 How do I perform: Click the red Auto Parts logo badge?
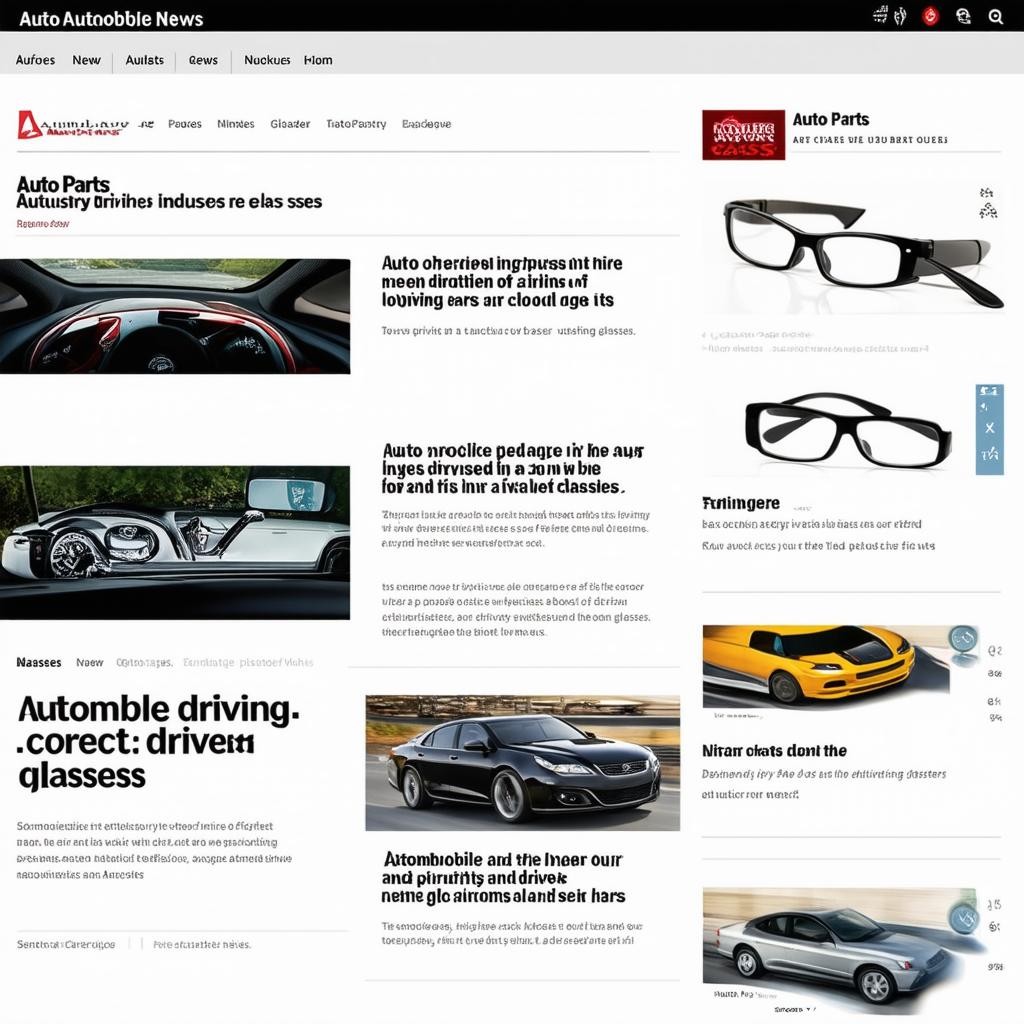point(743,135)
